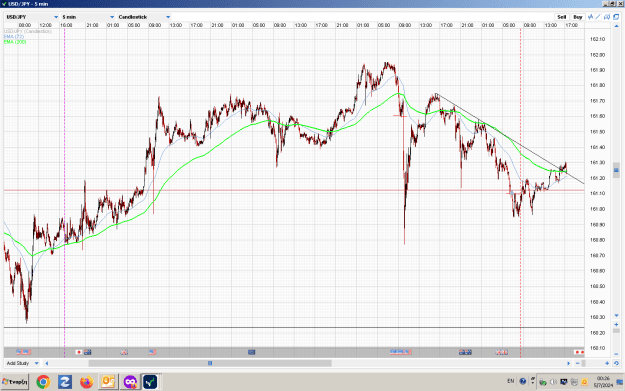Click the horizontal zoom in plus icon
Viewport: 625px width, 391px height.
pyautogui.click(x=607, y=363)
